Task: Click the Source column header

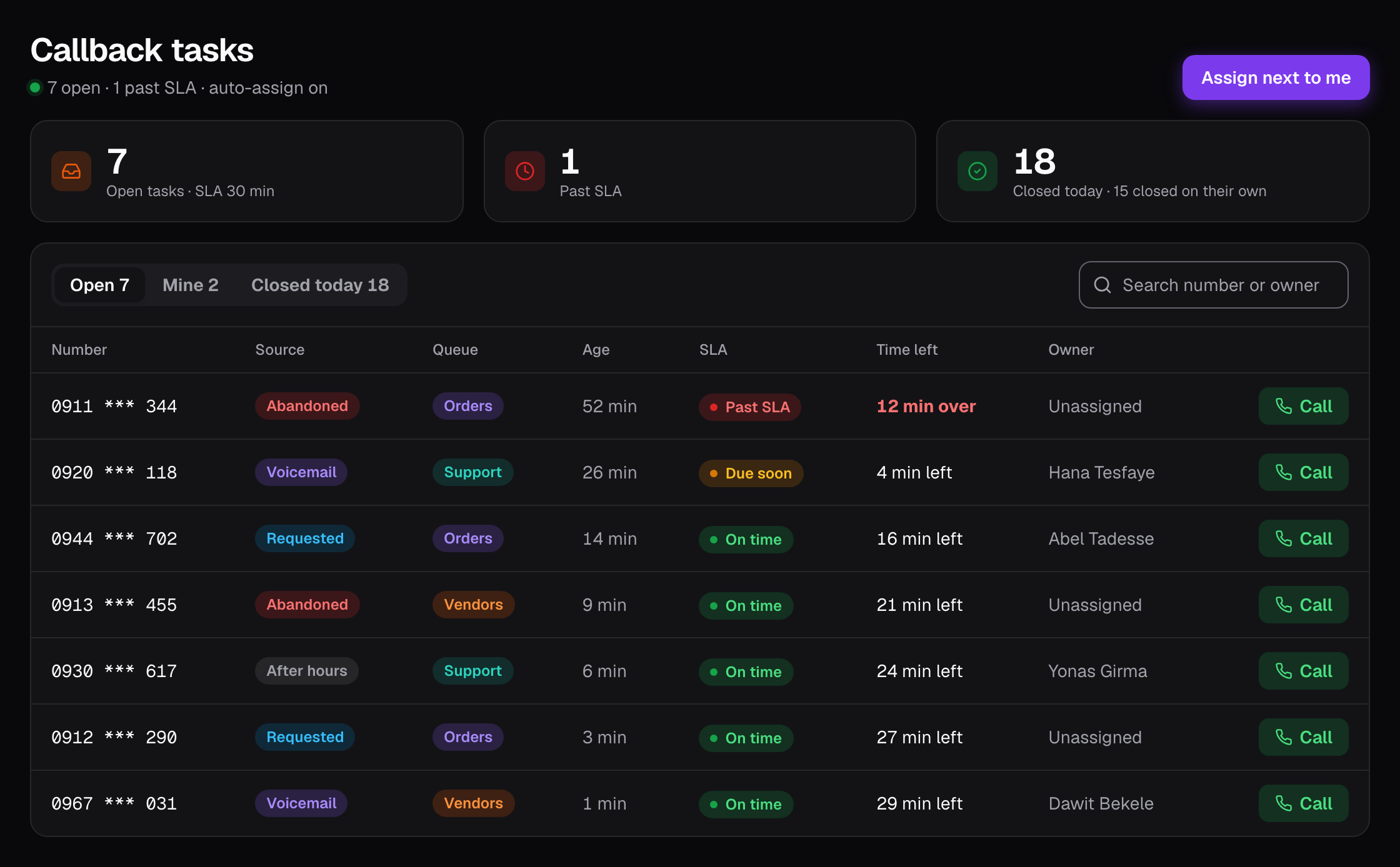Action: (x=279, y=350)
